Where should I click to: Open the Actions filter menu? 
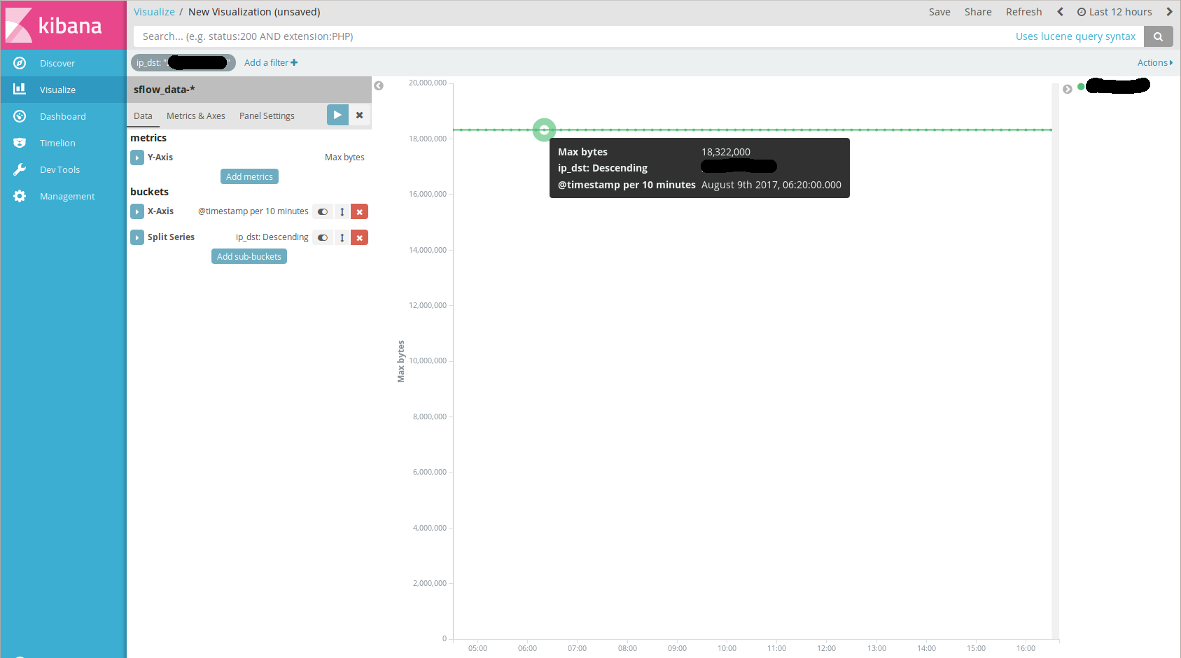[x=1155, y=62]
